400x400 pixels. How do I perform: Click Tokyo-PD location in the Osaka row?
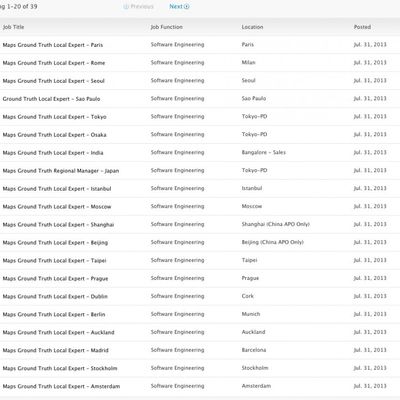(x=255, y=135)
